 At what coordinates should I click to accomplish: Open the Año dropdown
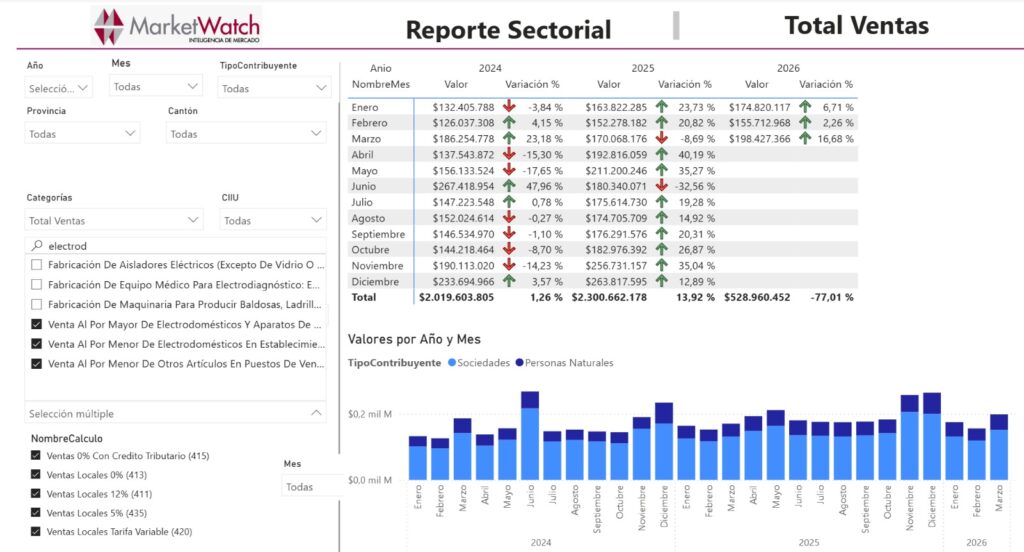point(59,88)
